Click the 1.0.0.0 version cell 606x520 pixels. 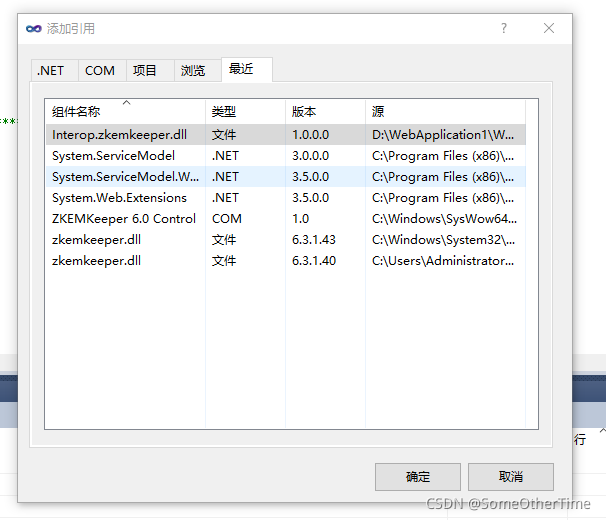(310, 135)
